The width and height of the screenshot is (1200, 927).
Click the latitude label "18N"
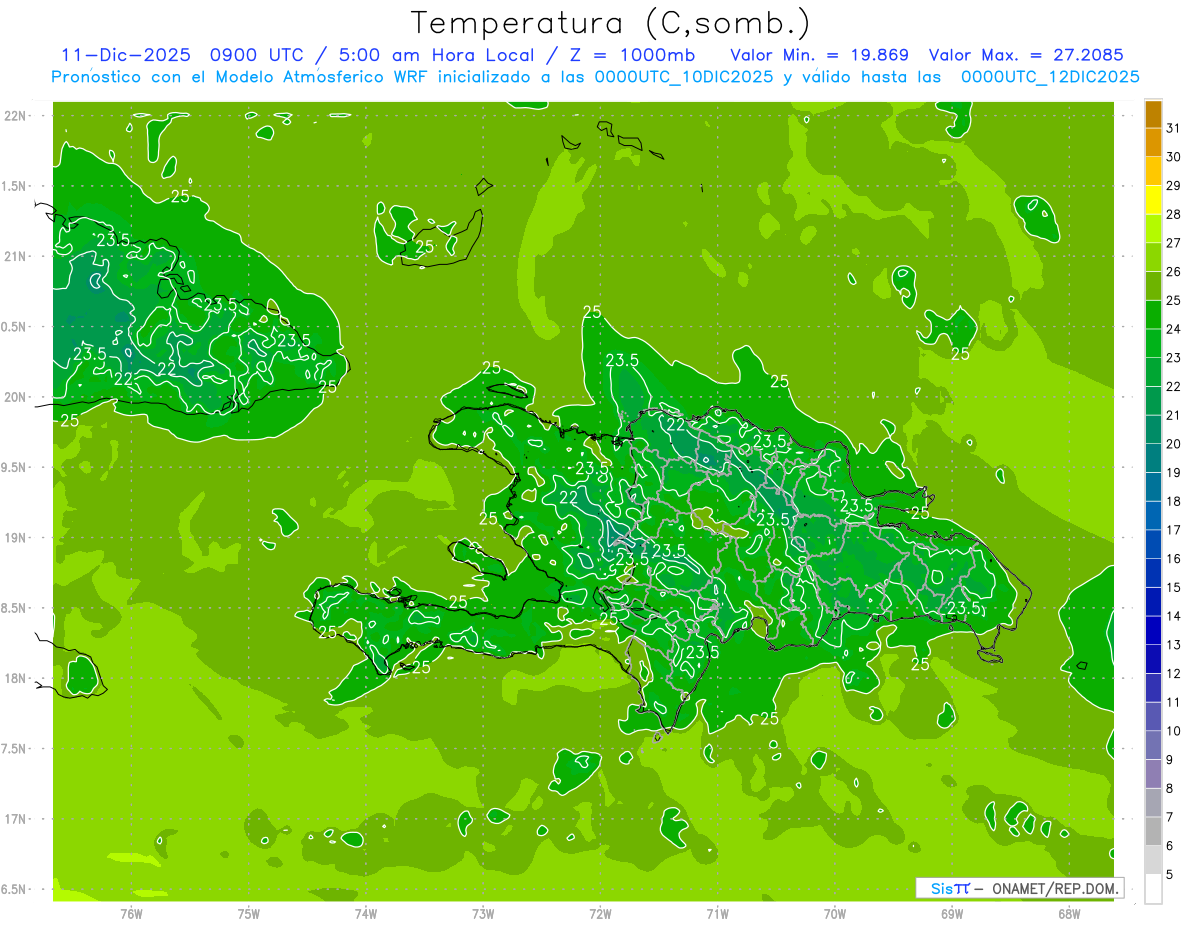(15, 679)
